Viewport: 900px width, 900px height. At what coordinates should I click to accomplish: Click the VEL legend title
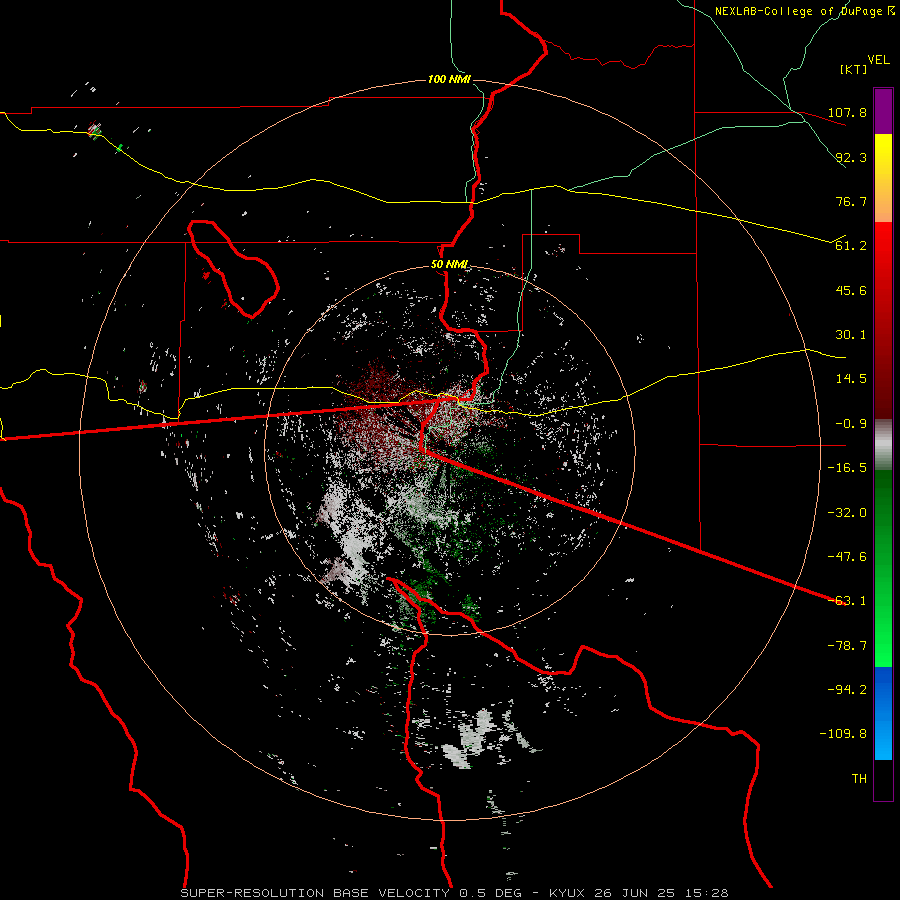point(878,60)
